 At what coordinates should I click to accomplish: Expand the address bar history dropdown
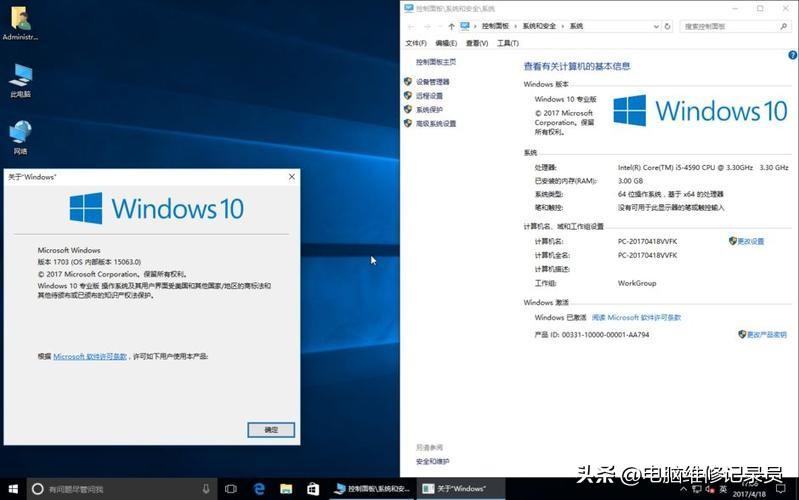click(656, 27)
